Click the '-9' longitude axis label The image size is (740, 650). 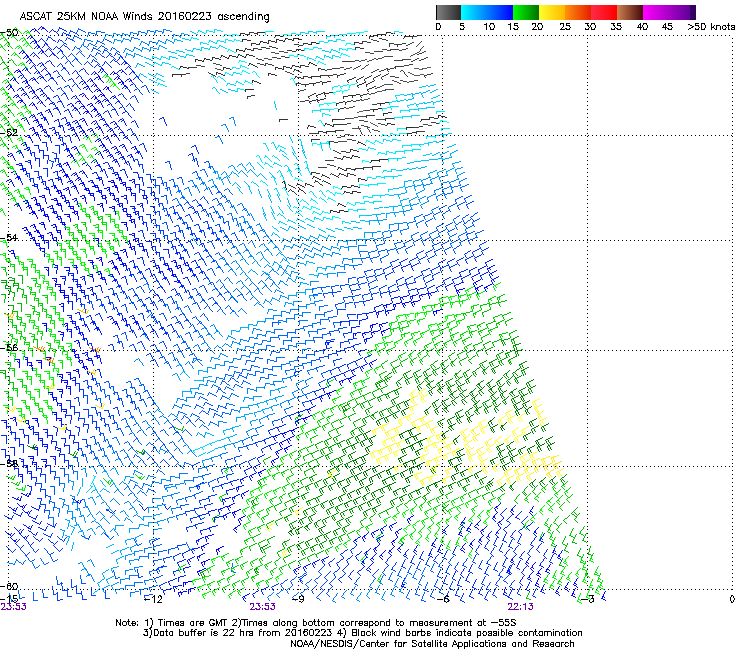[298, 599]
